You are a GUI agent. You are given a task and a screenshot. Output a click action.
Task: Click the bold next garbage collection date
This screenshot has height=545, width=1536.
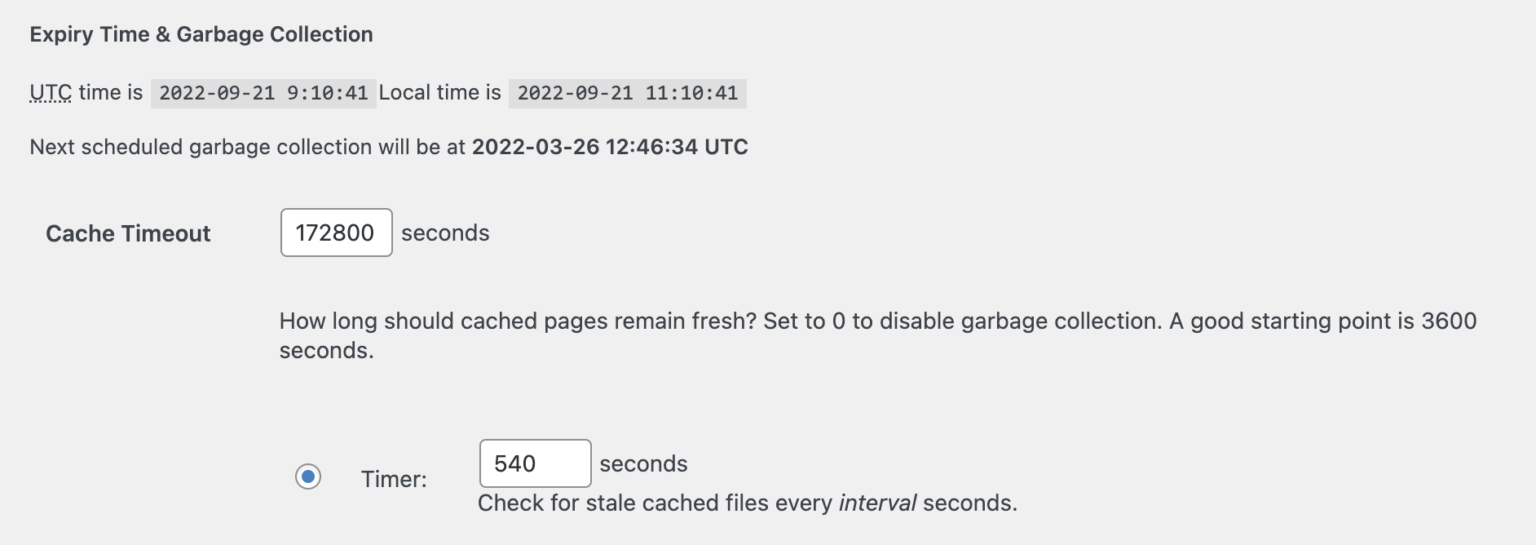click(x=609, y=147)
